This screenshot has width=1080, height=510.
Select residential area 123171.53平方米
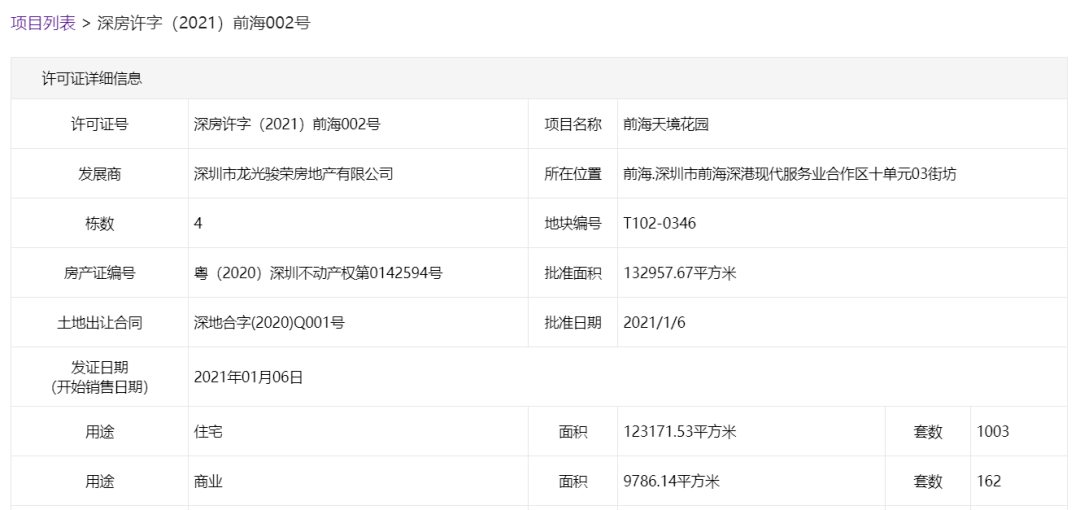pos(679,432)
